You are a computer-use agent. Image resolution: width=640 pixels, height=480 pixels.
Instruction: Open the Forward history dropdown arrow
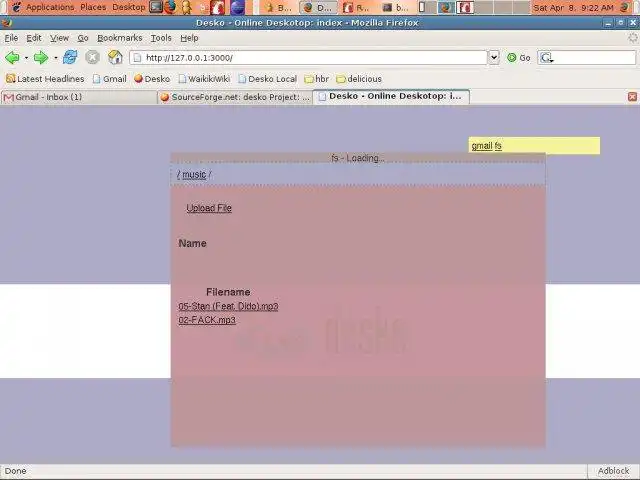click(56, 58)
